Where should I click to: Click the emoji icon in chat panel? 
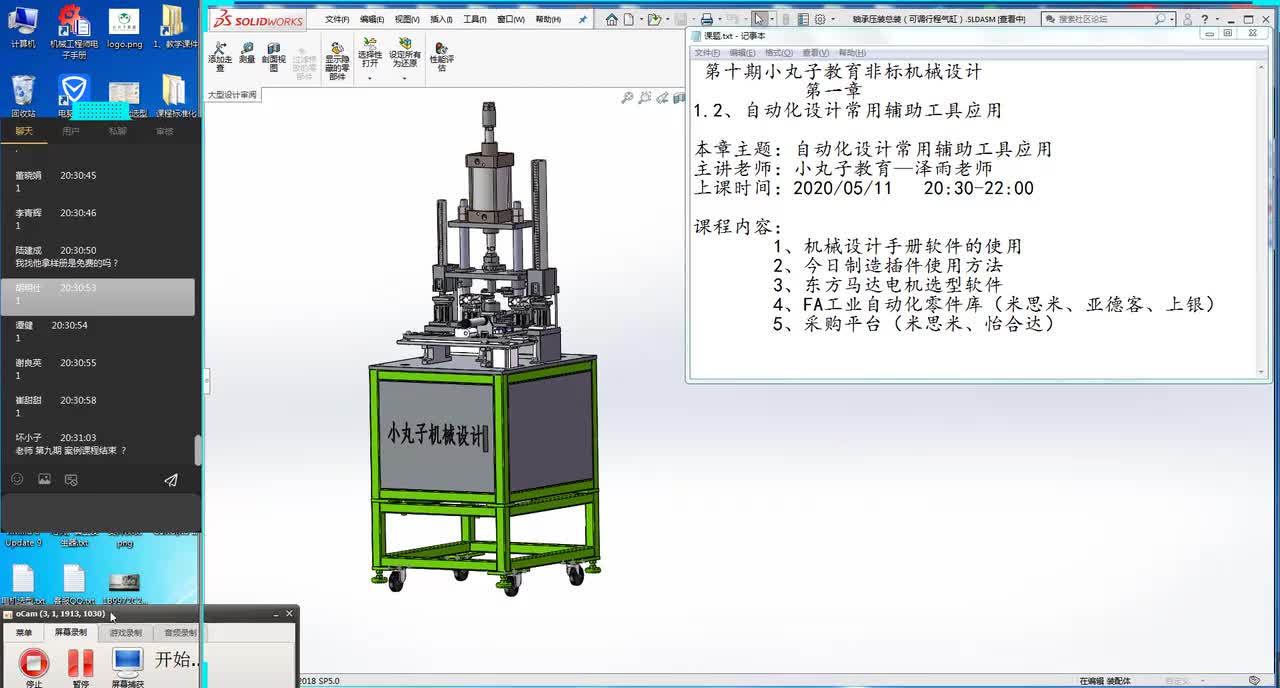[x=17, y=479]
